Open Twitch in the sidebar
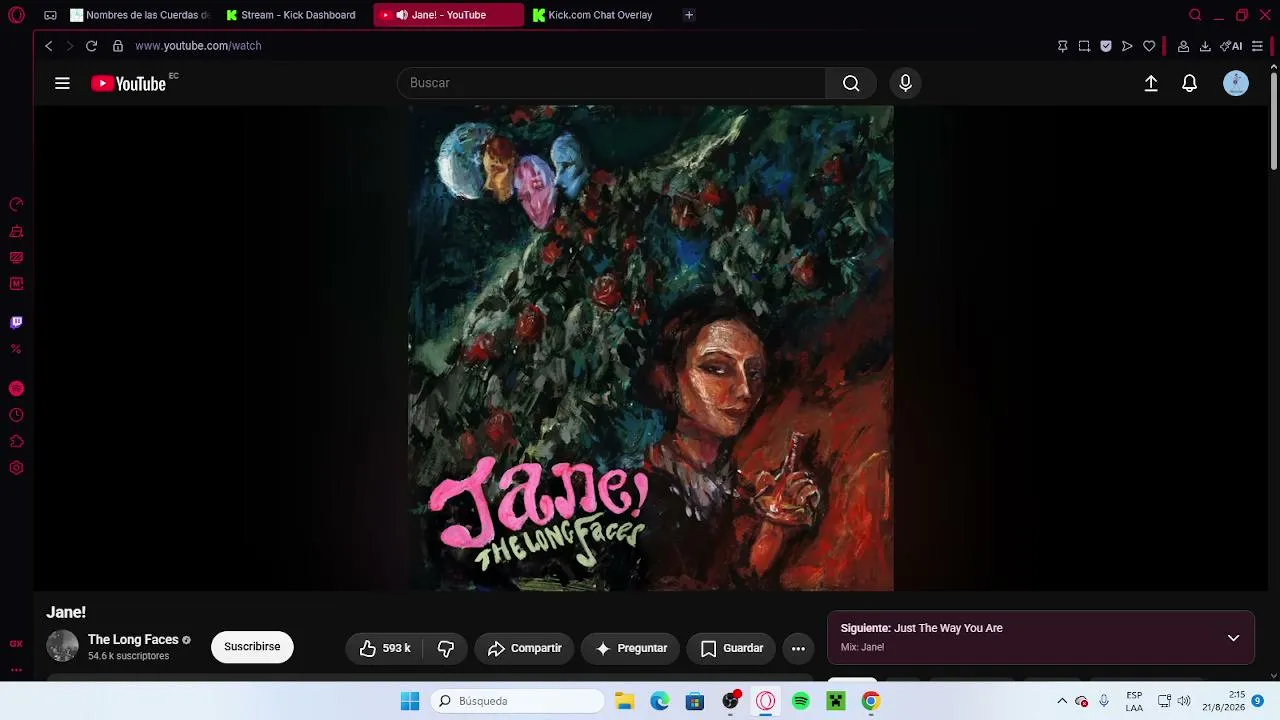Image resolution: width=1280 pixels, height=720 pixels. 16,322
